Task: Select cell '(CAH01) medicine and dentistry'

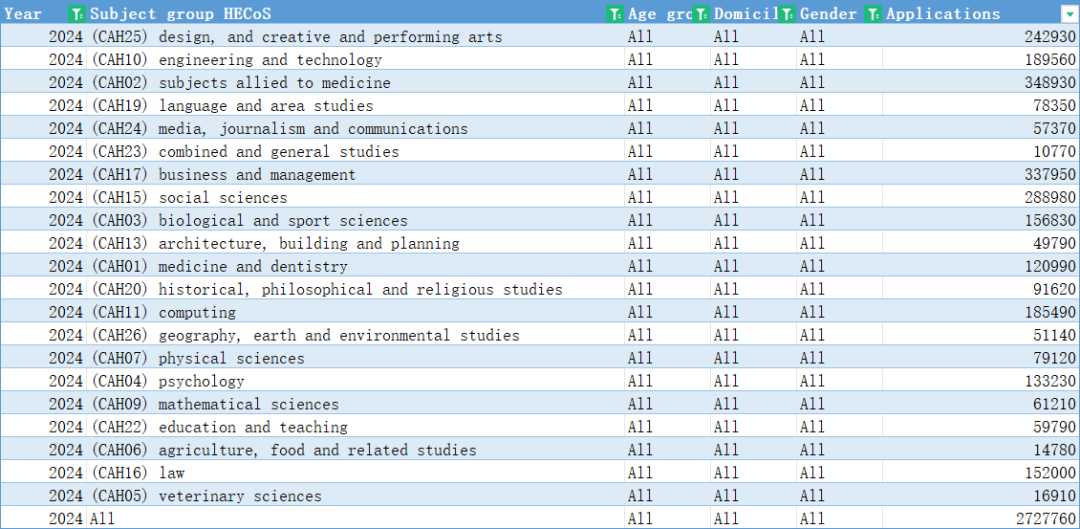Action: tap(355, 267)
